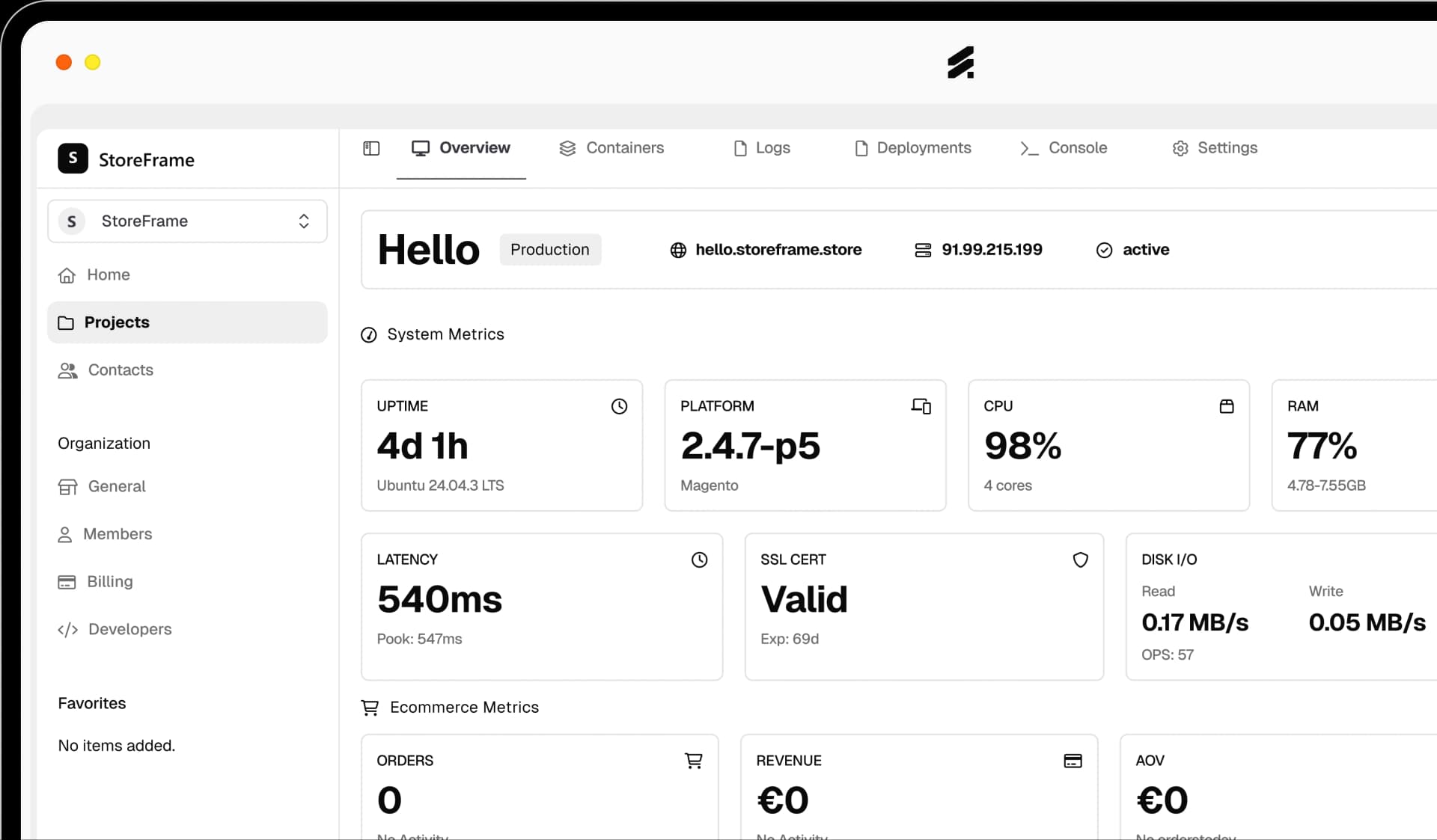Image resolution: width=1437 pixels, height=840 pixels.
Task: Click the clock icon in Uptime card
Action: click(619, 406)
